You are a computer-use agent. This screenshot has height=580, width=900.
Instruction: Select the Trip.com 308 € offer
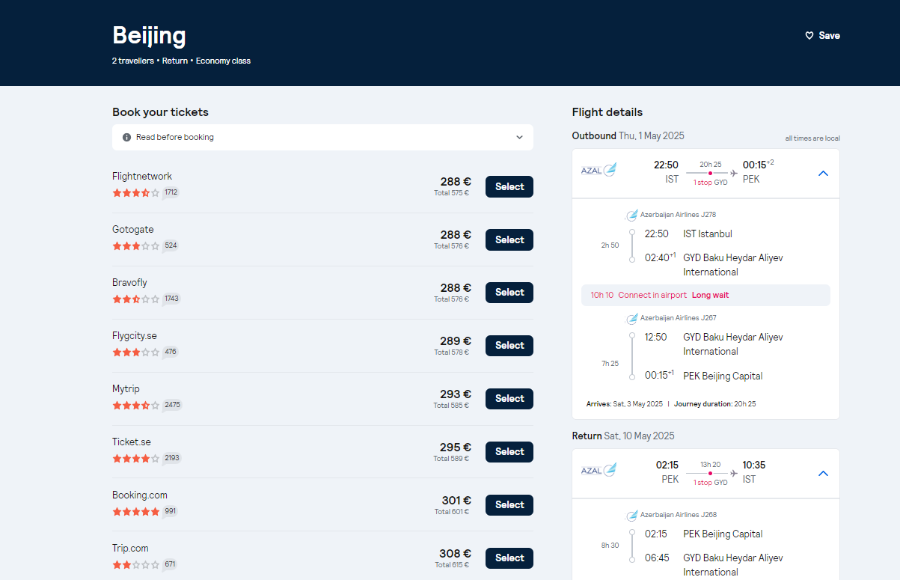click(509, 558)
